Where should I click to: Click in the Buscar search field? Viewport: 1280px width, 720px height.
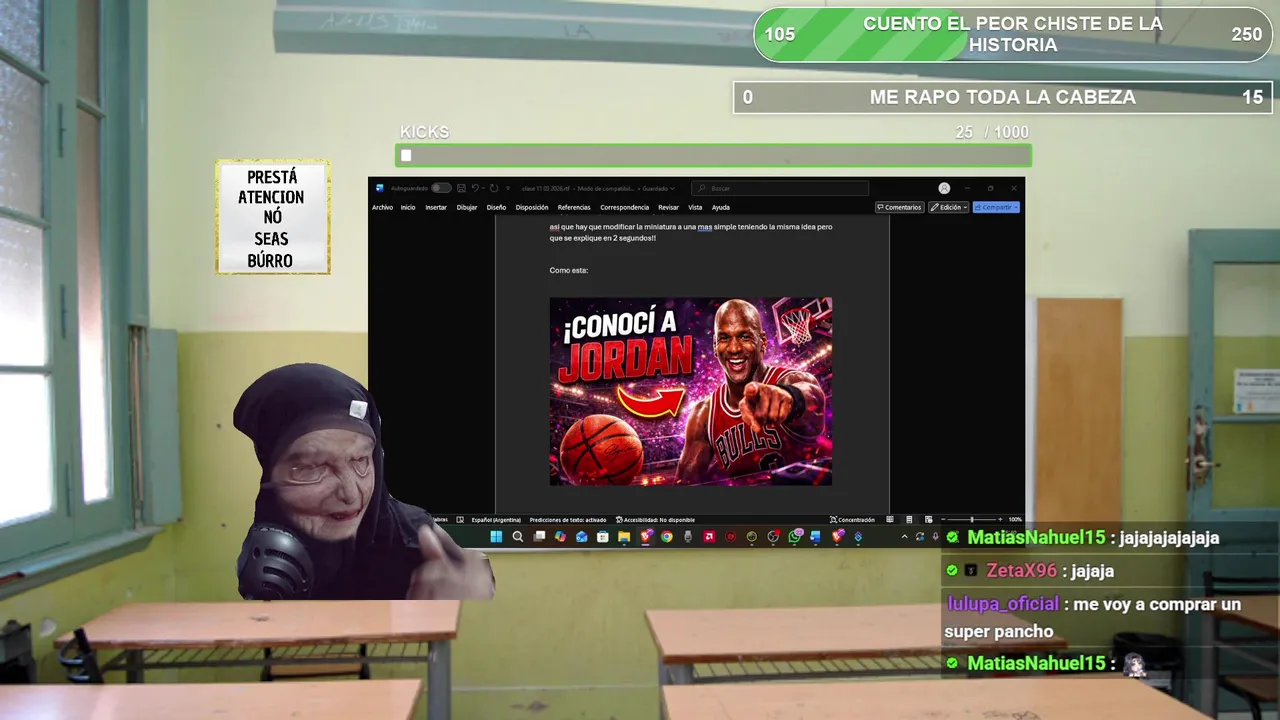point(780,188)
